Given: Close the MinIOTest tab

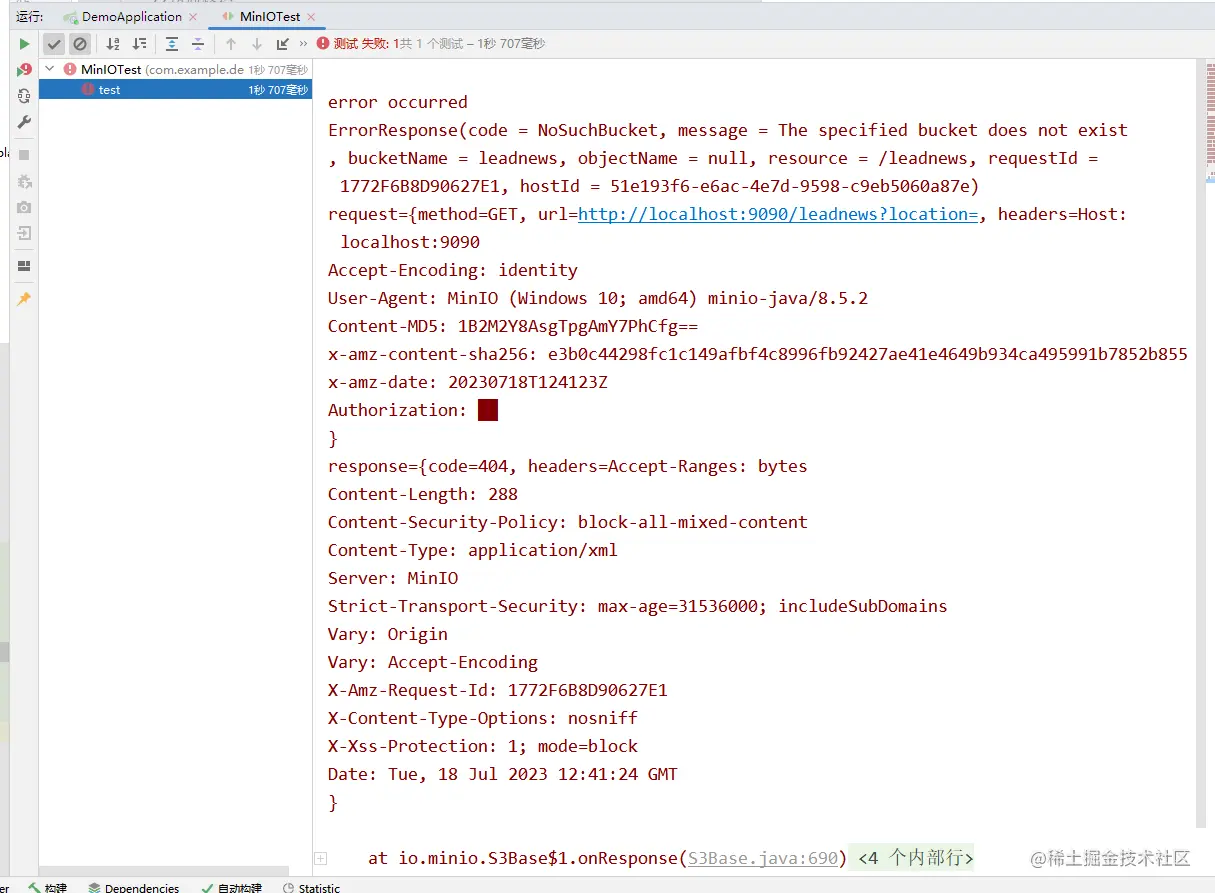Looking at the screenshot, I should [x=312, y=17].
